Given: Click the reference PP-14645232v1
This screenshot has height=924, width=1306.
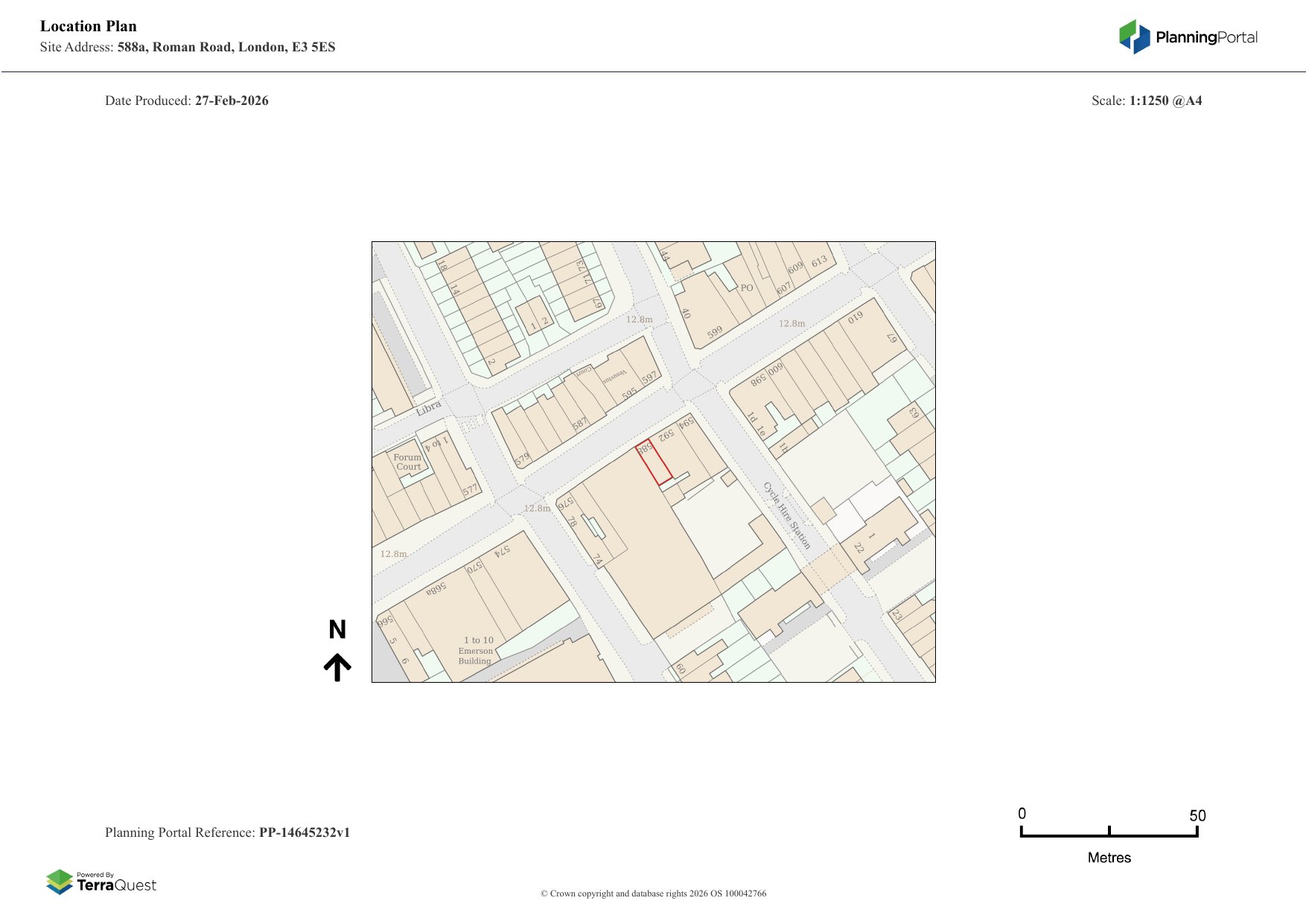Looking at the screenshot, I should point(304,832).
